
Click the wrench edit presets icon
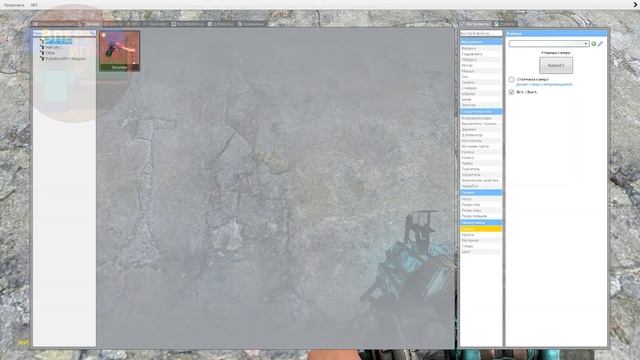pyautogui.click(x=600, y=44)
